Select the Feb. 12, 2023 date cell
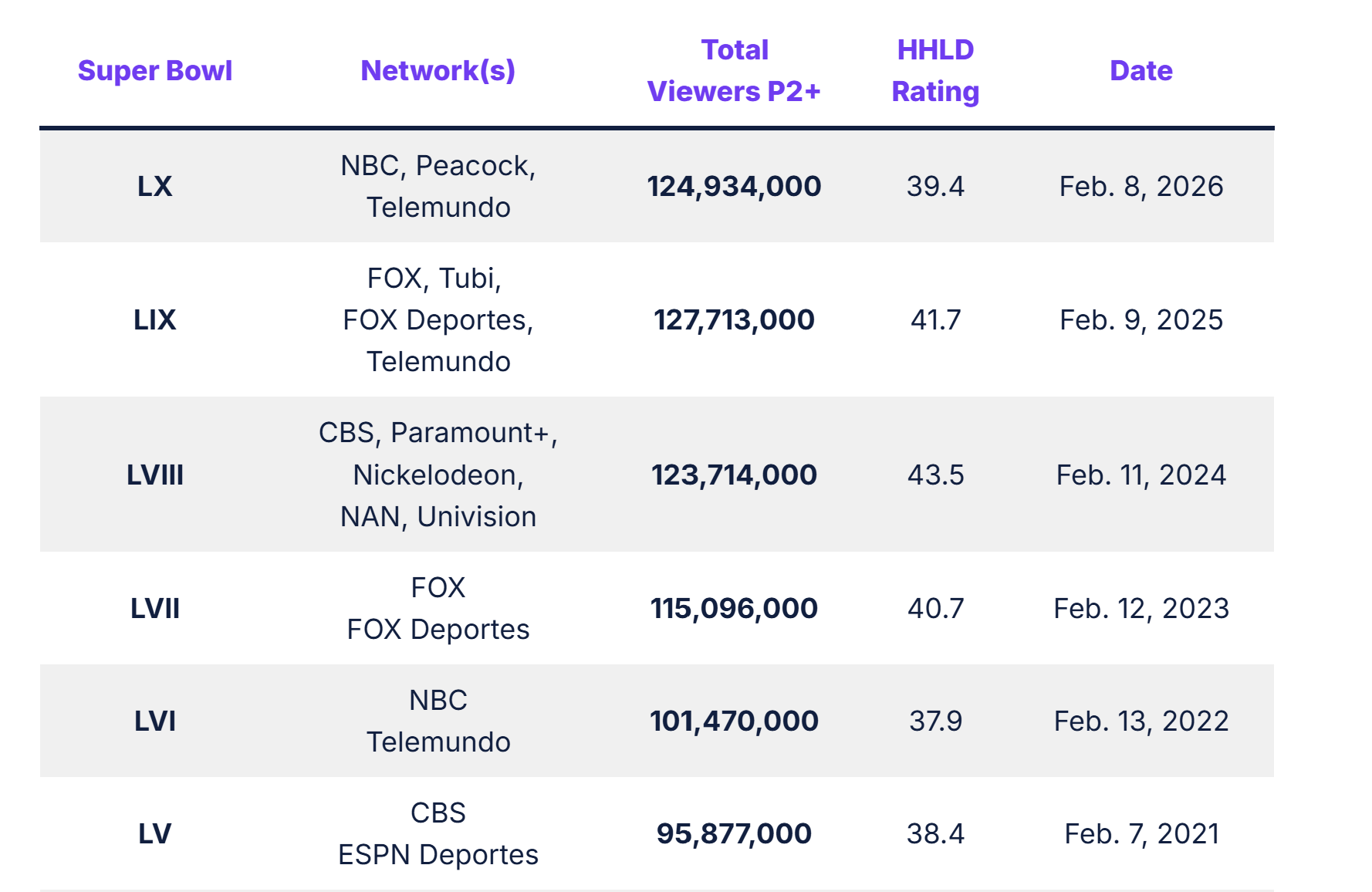Screen dimensions: 1372x892 click(x=1141, y=609)
